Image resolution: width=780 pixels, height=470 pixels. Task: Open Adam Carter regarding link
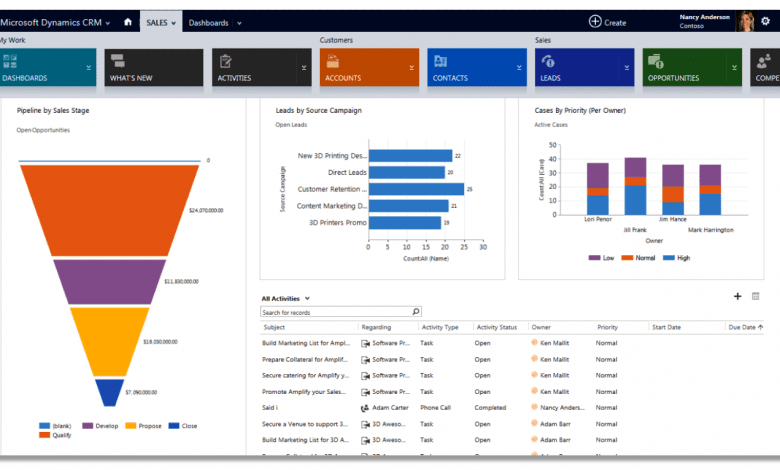[x=390, y=407]
